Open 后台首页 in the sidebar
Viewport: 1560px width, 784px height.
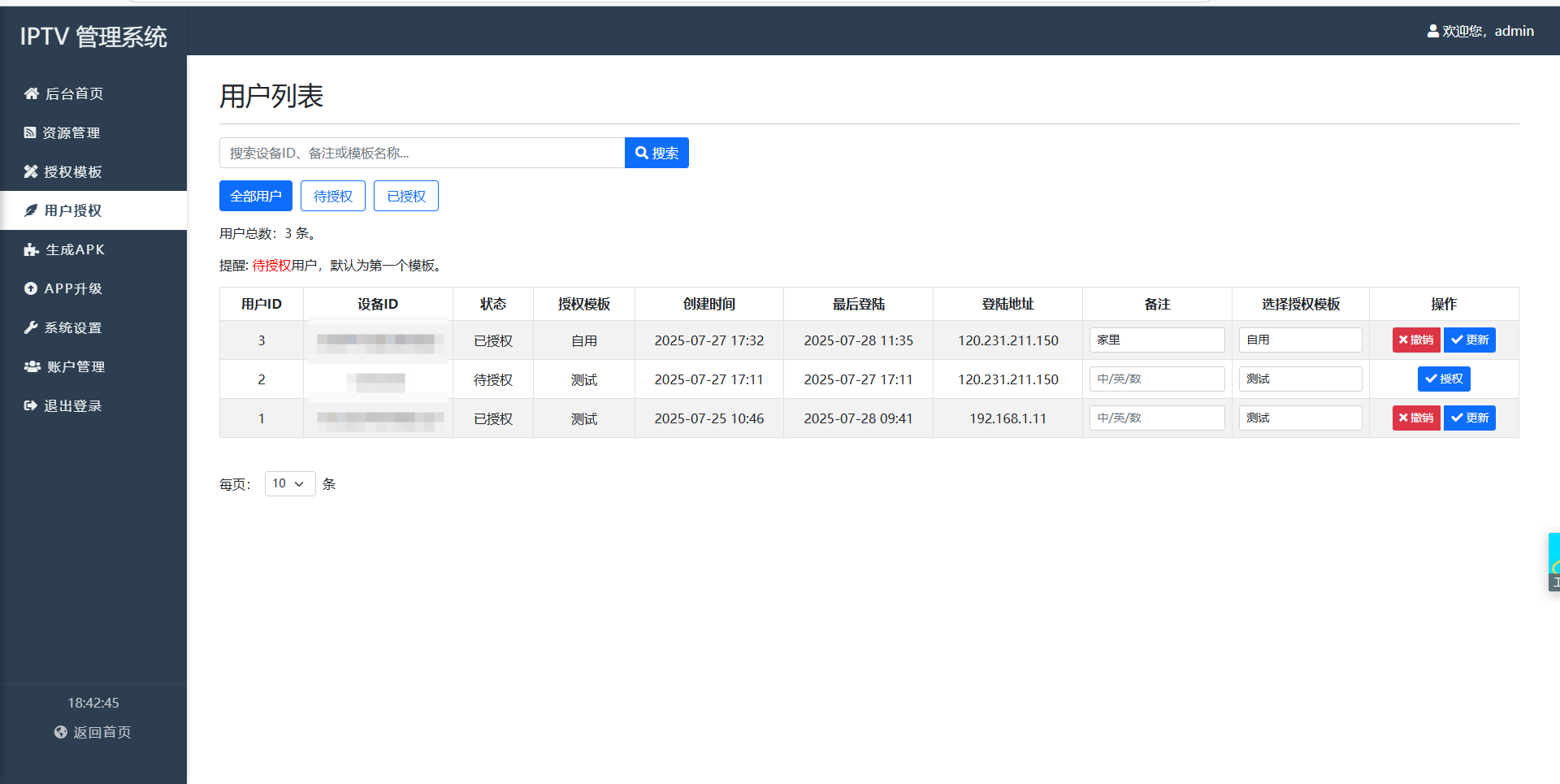click(93, 93)
